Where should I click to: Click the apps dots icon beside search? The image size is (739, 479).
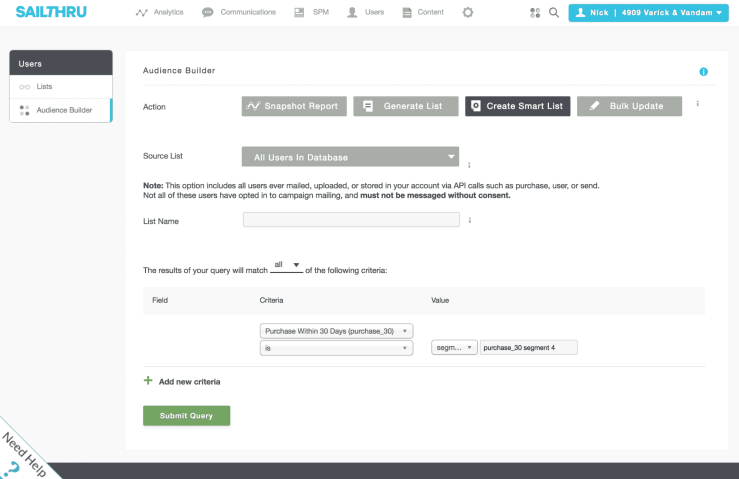[535, 13]
